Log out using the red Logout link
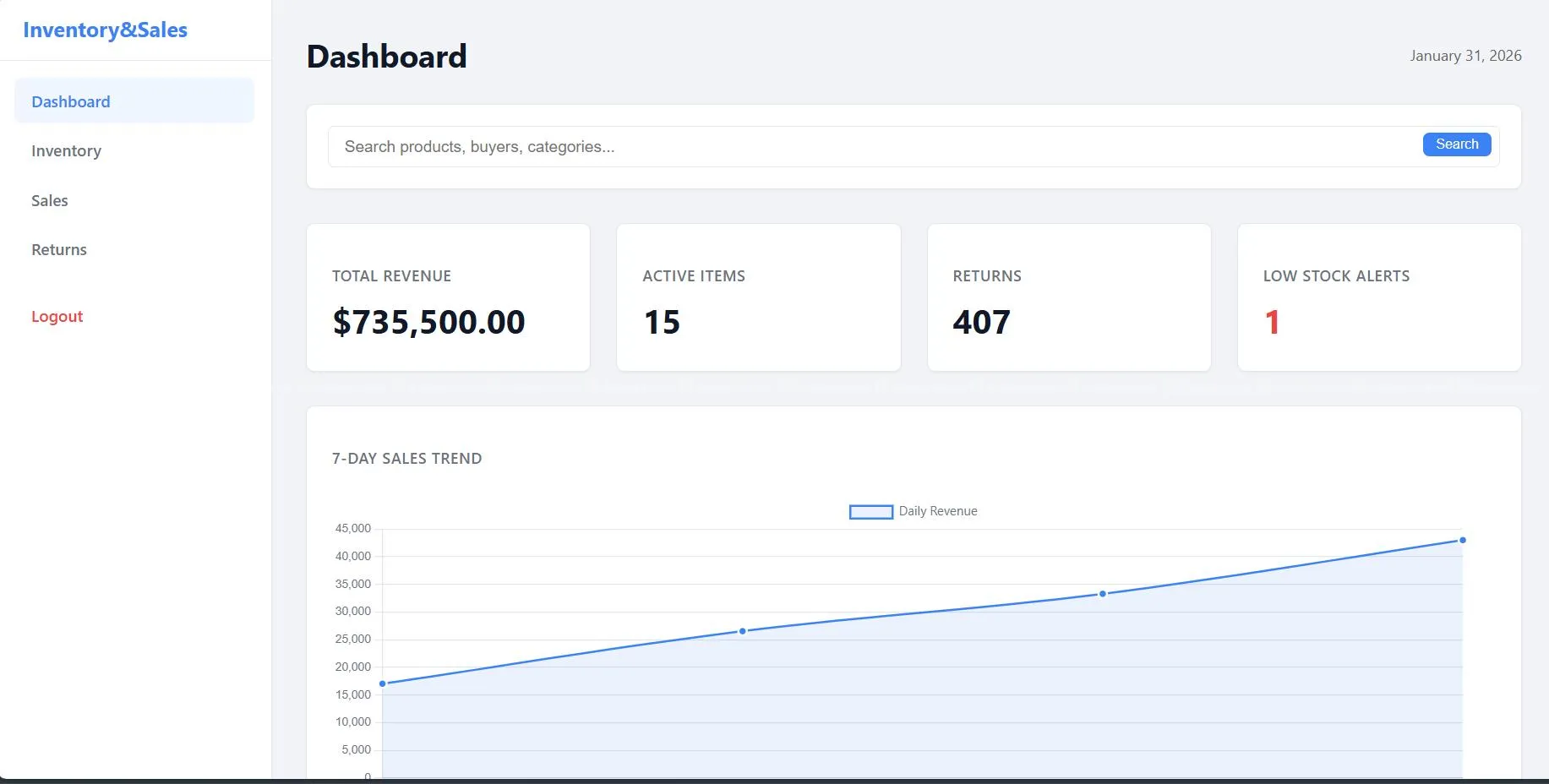Viewport: 1549px width, 784px height. coord(57,317)
